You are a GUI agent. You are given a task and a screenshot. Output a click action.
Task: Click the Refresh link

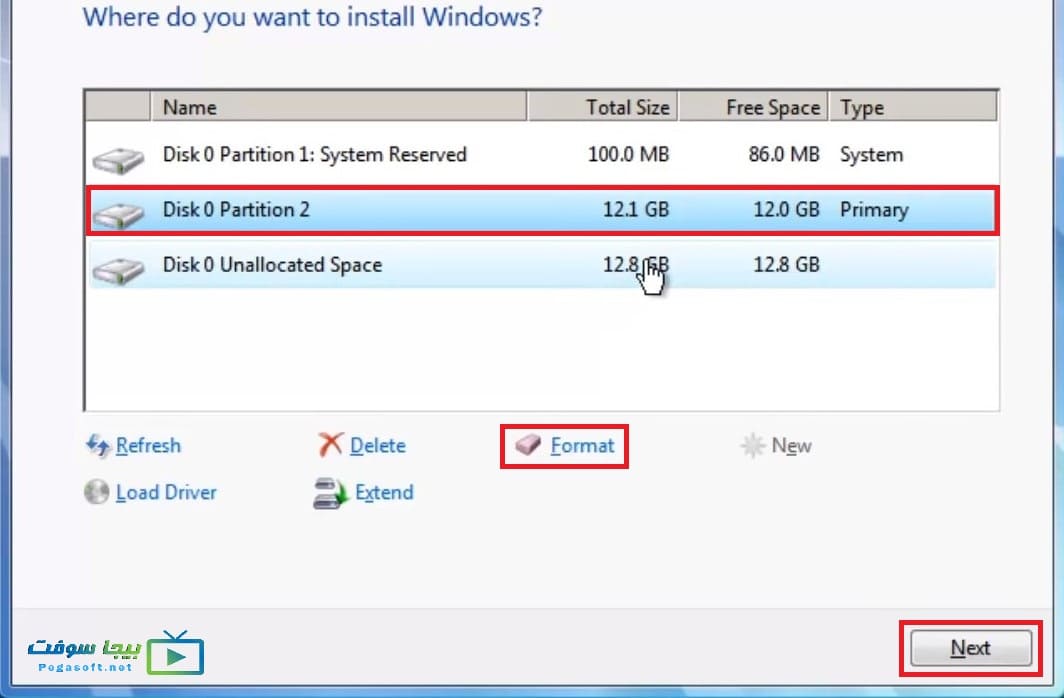point(148,446)
